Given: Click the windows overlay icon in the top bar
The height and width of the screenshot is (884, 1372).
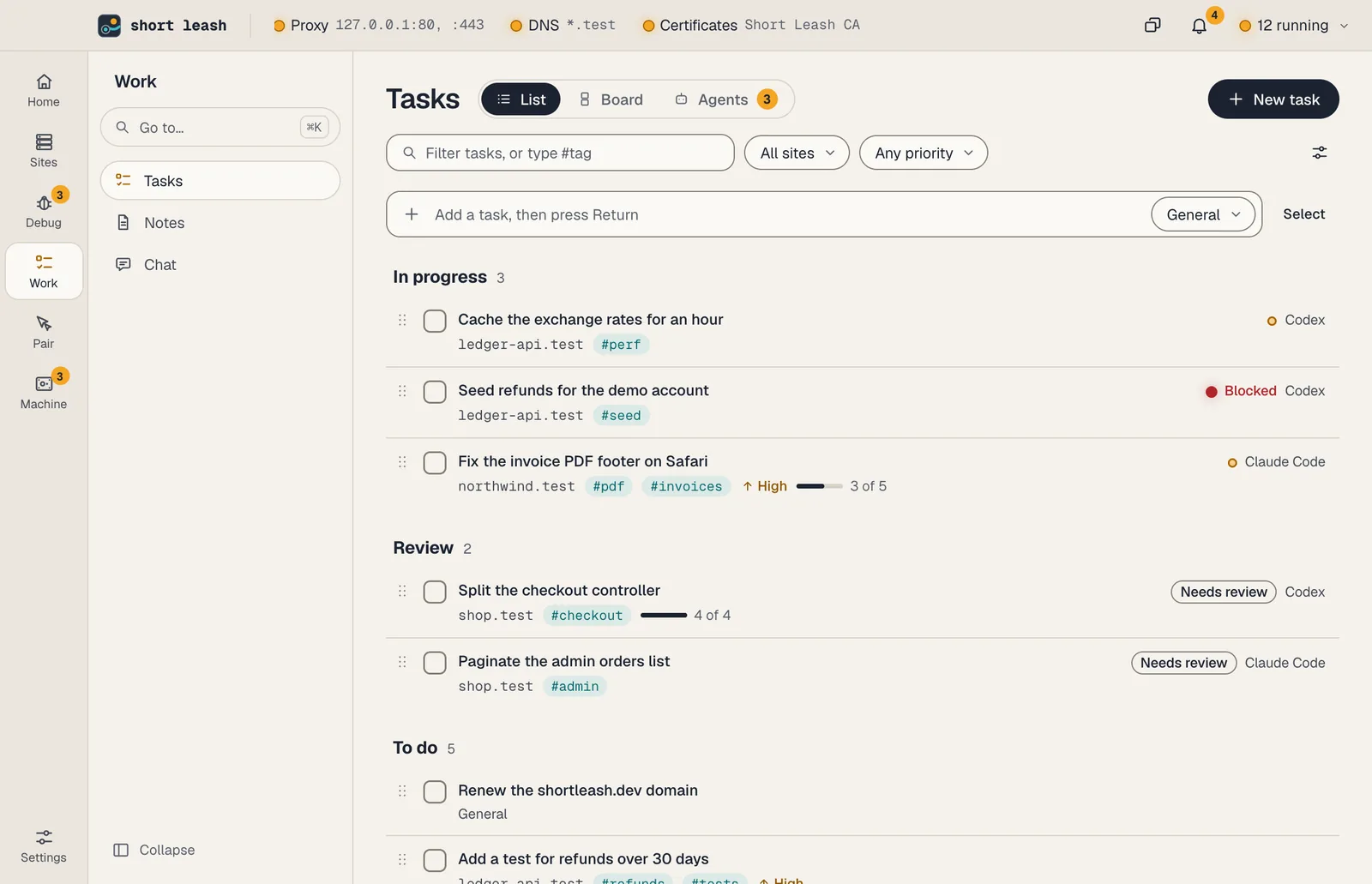Looking at the screenshot, I should coord(1152,26).
